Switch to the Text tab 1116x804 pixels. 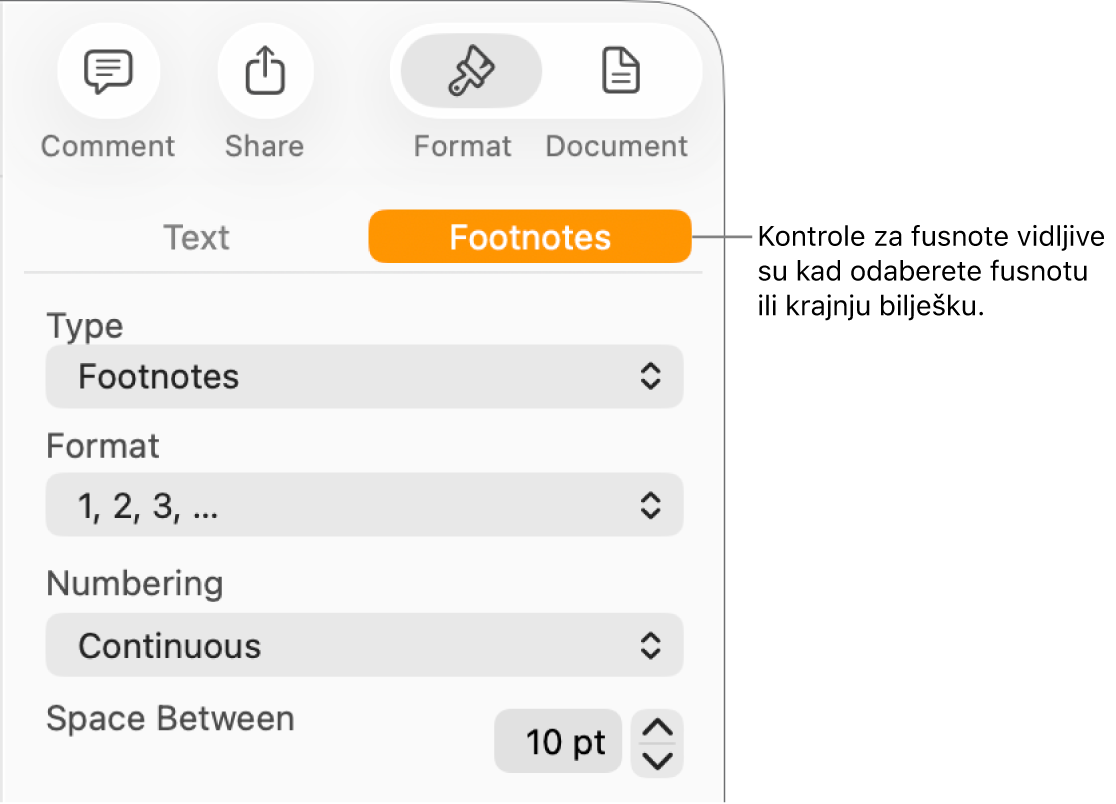point(196,237)
